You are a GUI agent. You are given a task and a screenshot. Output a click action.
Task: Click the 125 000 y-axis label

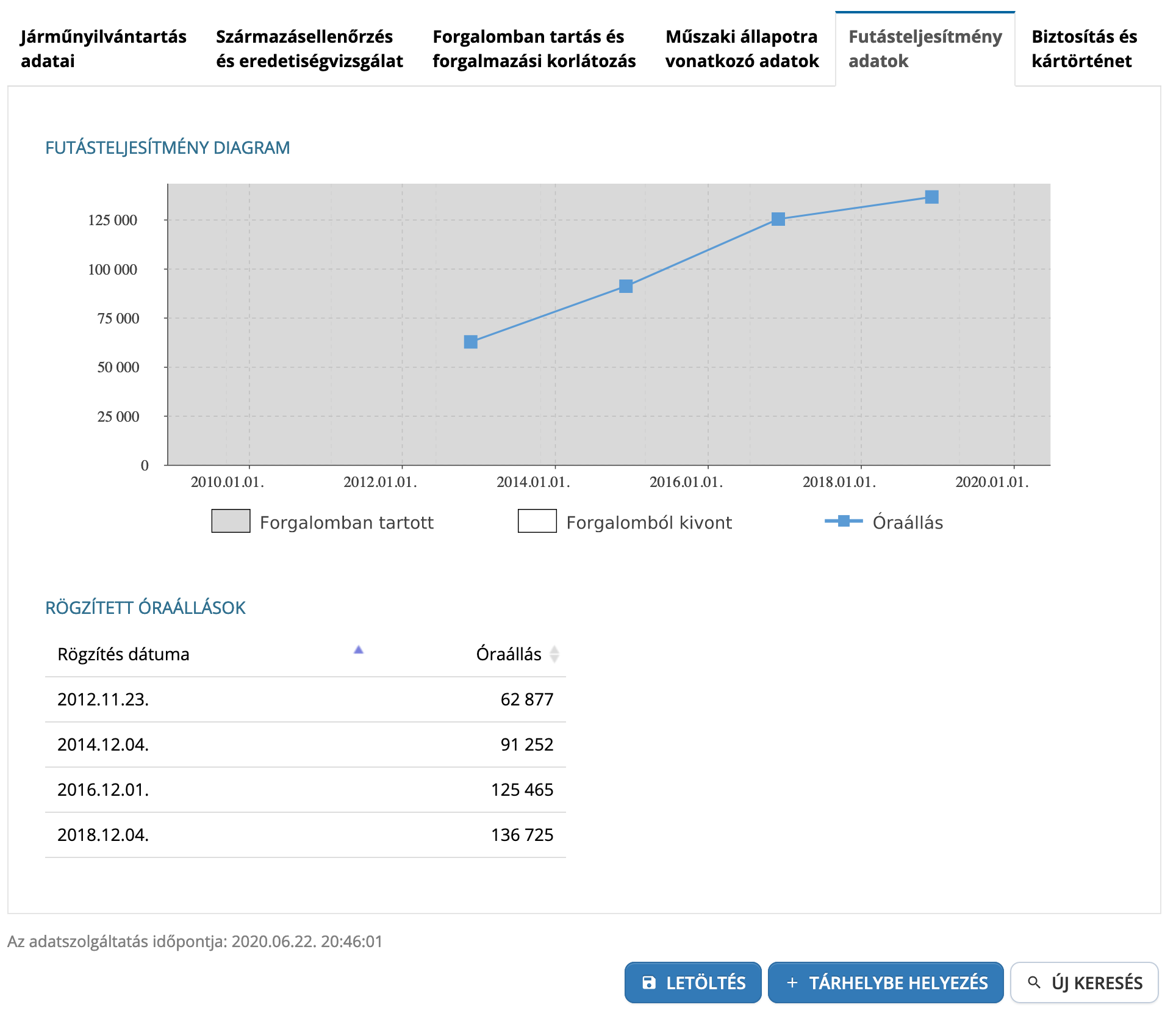pyautogui.click(x=113, y=220)
